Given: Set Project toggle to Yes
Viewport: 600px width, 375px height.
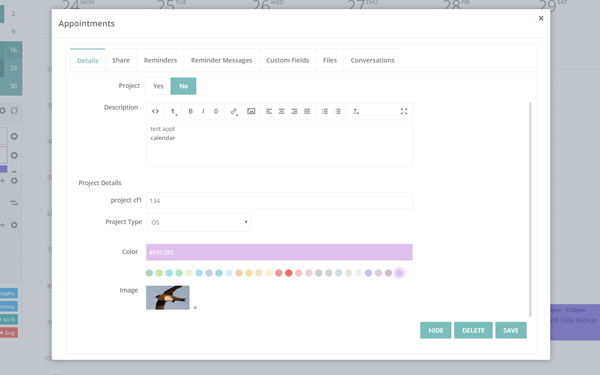Looking at the screenshot, I should (158, 86).
